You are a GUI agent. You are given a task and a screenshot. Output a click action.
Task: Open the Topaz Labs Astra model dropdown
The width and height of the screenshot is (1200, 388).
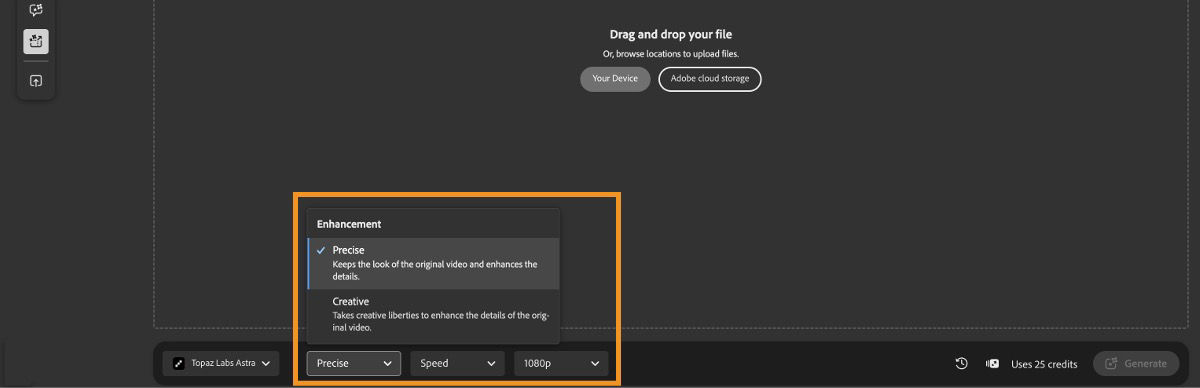tap(222, 364)
